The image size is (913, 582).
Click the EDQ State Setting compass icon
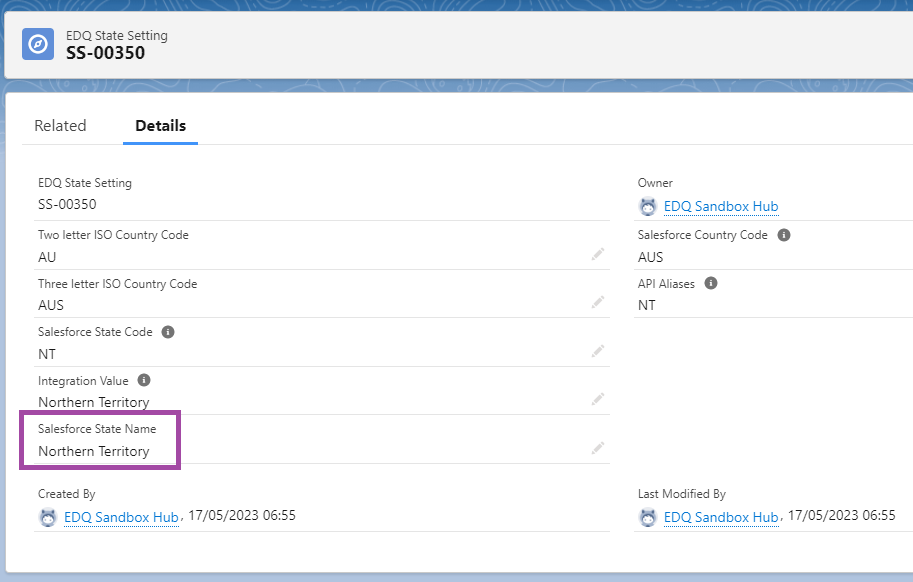(38, 44)
